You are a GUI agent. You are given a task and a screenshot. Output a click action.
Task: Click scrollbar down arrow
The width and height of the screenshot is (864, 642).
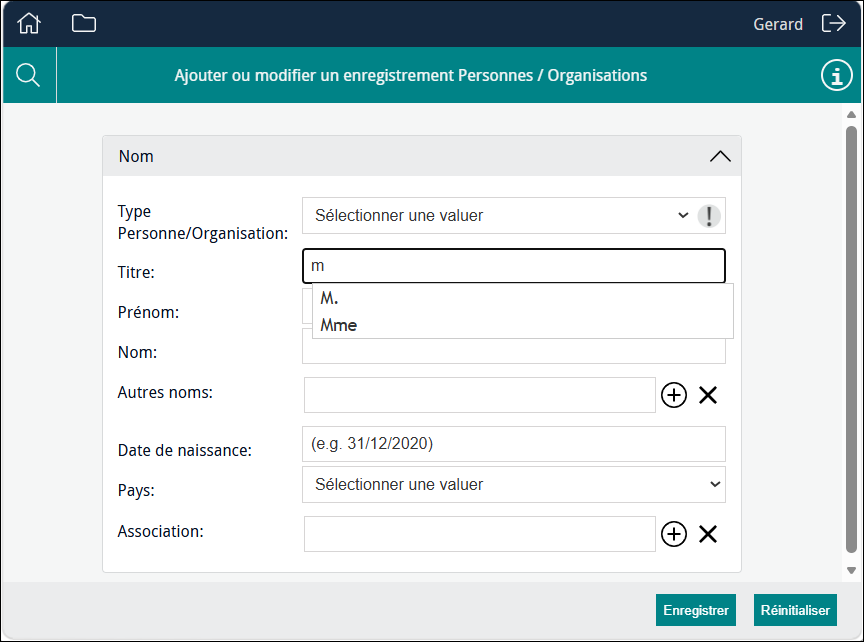pos(851,570)
